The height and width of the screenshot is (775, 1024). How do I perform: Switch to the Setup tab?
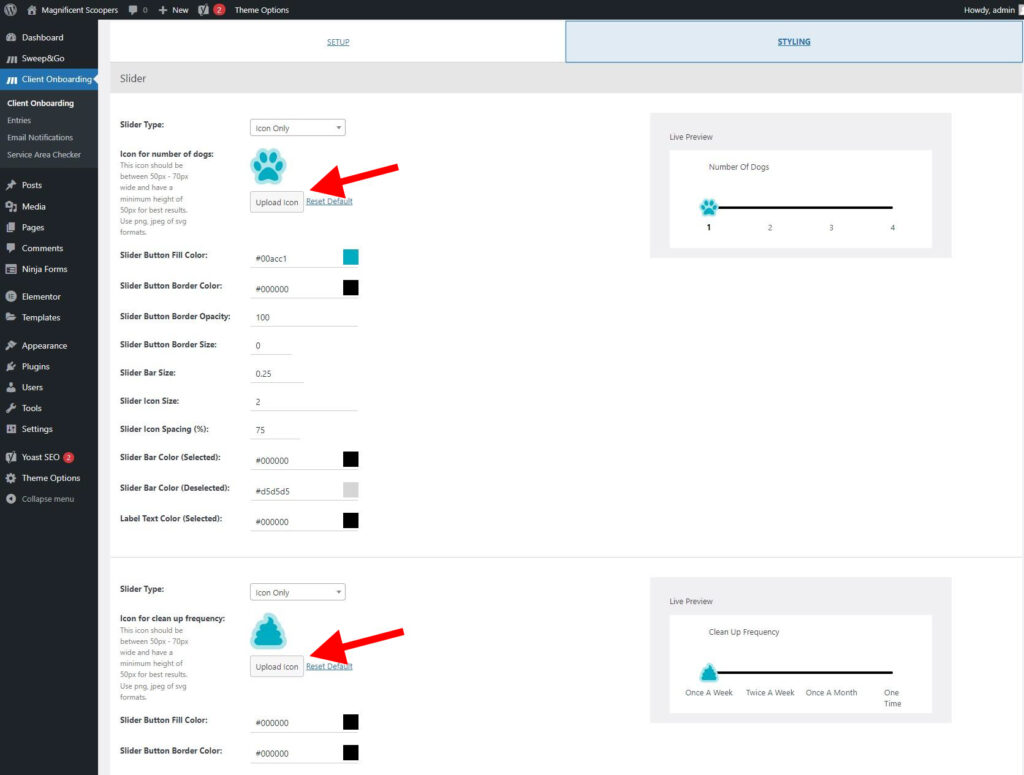(338, 42)
